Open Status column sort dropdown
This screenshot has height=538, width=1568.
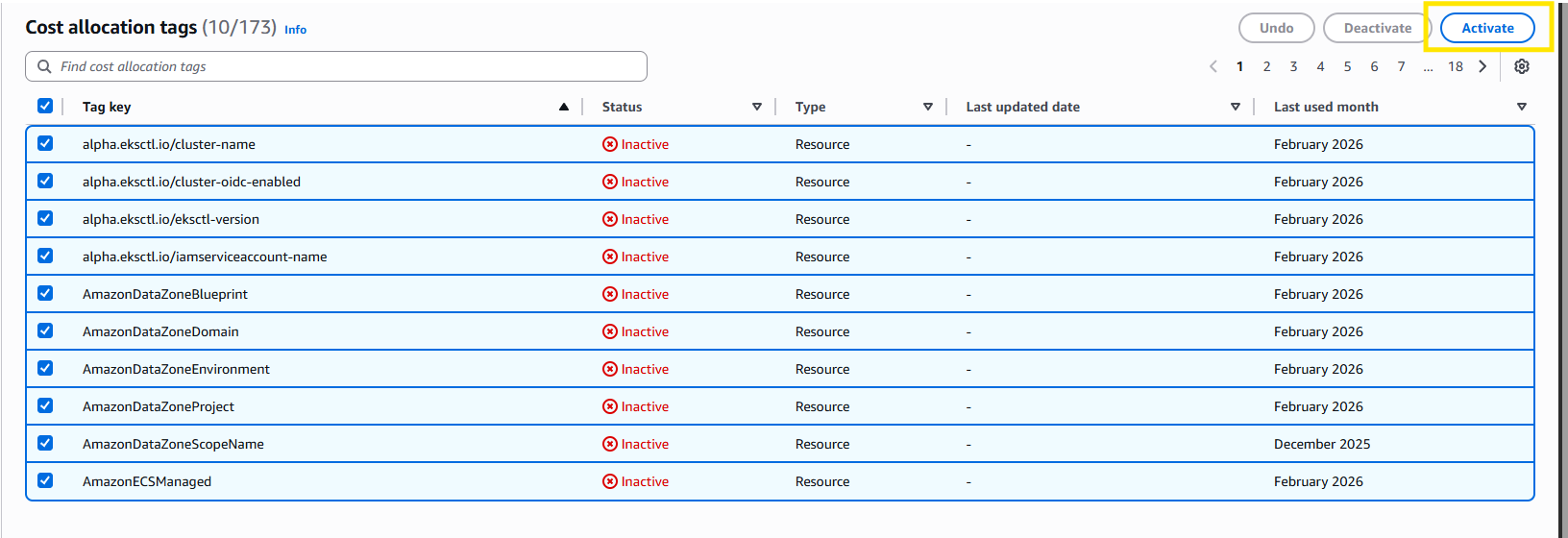click(x=757, y=107)
